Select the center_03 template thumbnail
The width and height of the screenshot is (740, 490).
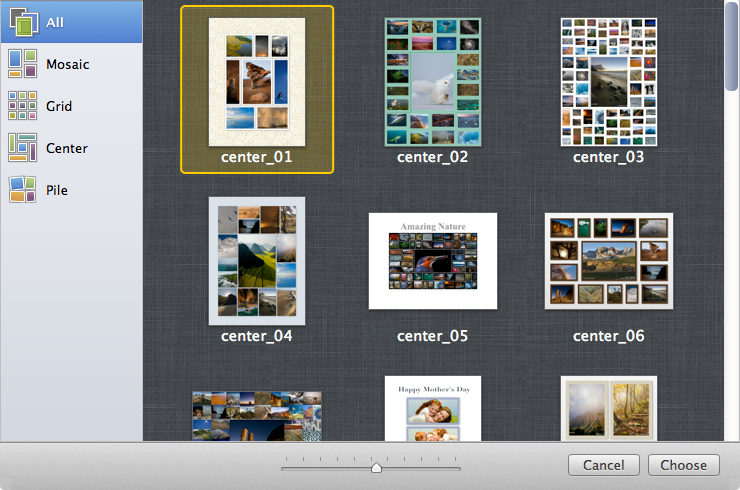609,82
